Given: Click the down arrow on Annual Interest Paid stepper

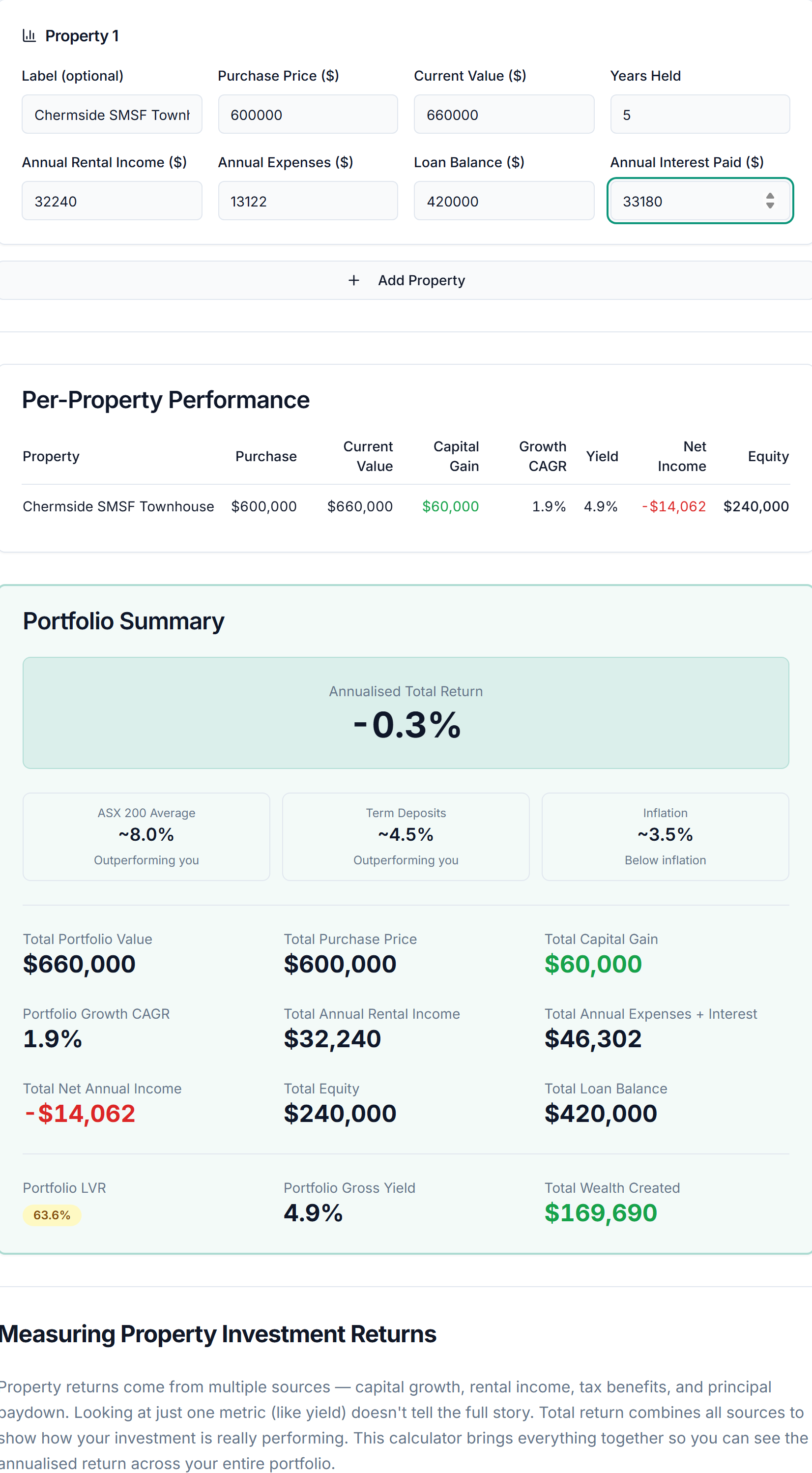Looking at the screenshot, I should (x=769, y=207).
